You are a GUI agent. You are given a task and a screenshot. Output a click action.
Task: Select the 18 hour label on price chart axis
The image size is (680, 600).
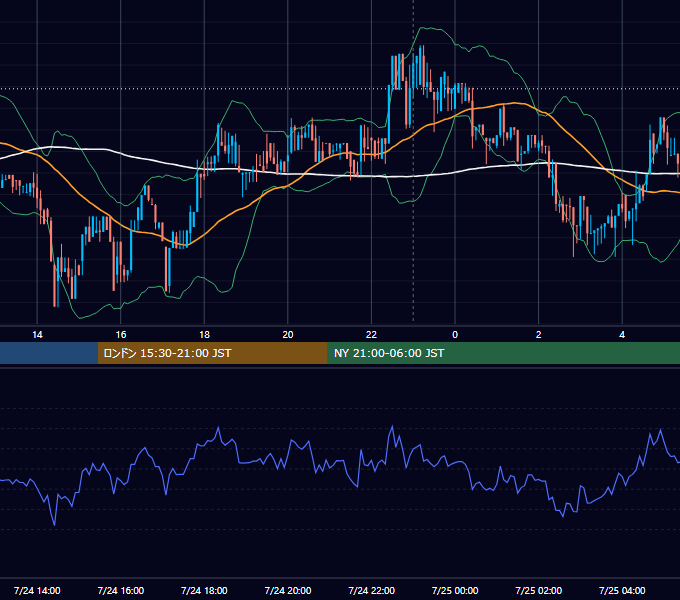click(204, 335)
